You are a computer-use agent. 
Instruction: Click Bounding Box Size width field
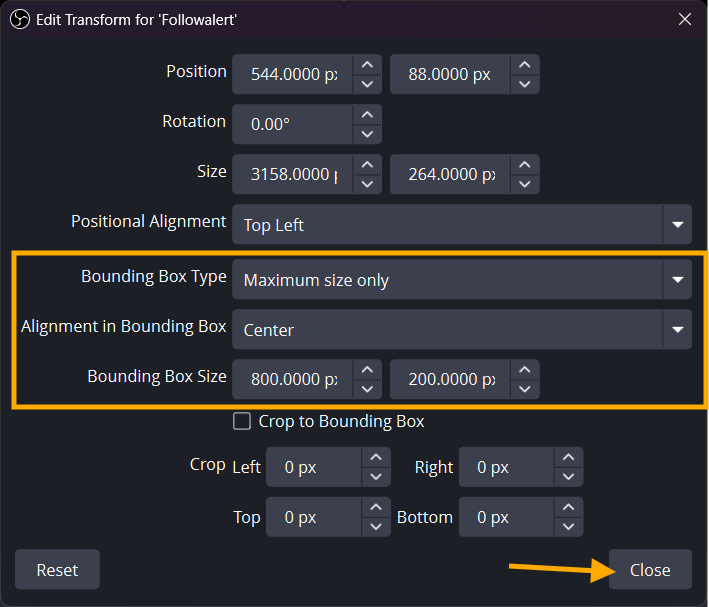click(292, 379)
